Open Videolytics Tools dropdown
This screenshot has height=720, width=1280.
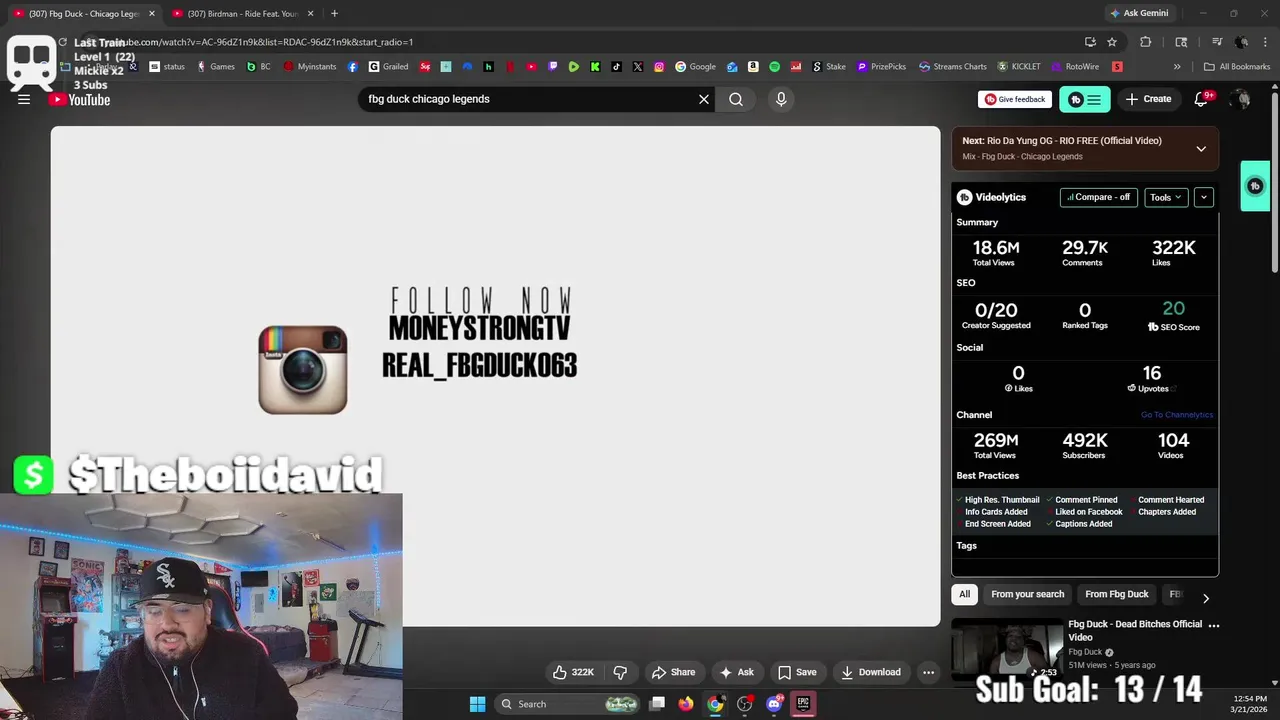tap(1166, 197)
